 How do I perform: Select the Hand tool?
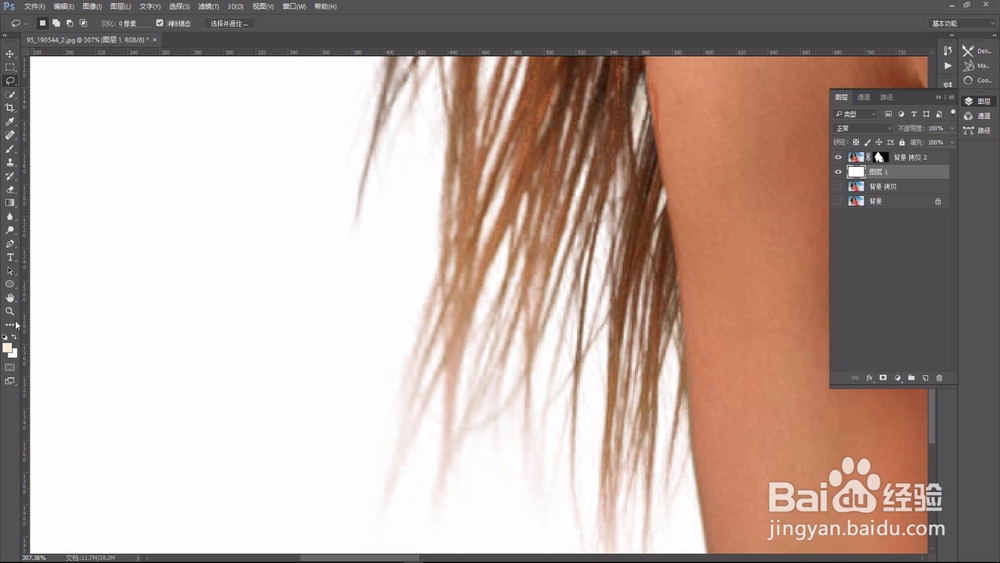[x=10, y=298]
